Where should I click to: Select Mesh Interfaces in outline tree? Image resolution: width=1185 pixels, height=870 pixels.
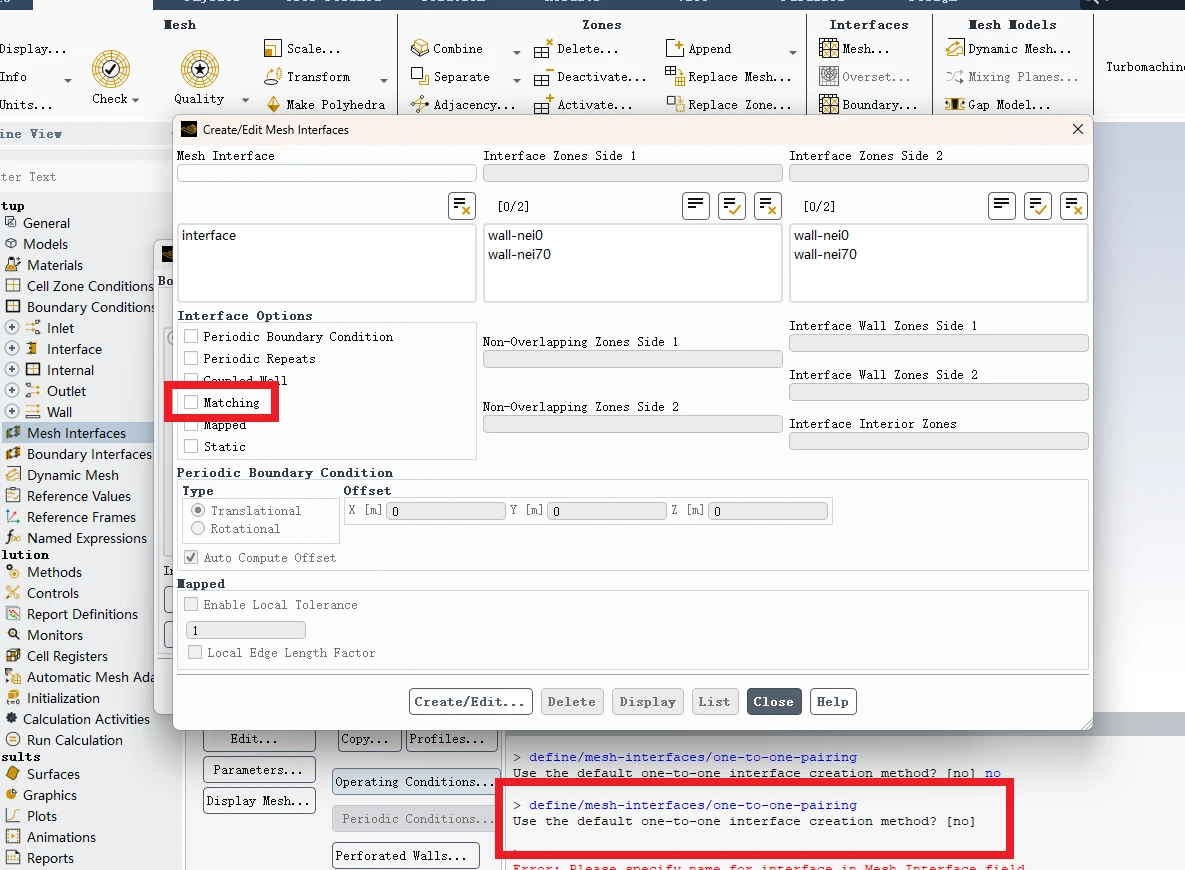coord(76,433)
